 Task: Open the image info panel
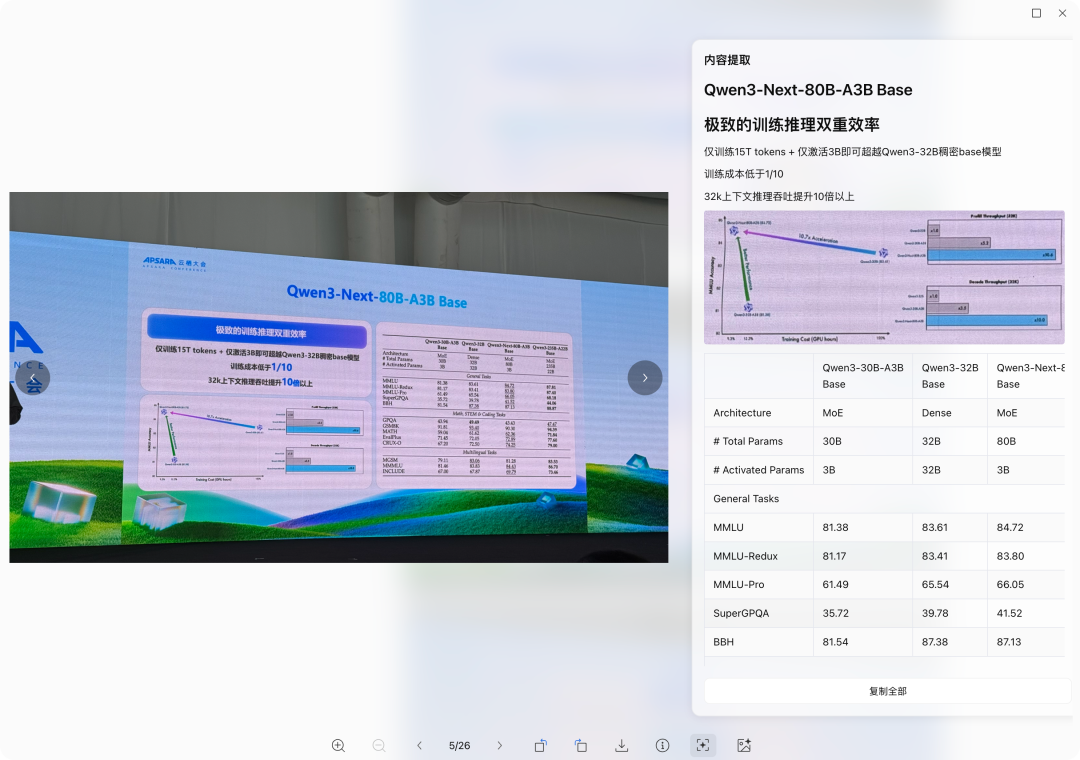(x=662, y=745)
